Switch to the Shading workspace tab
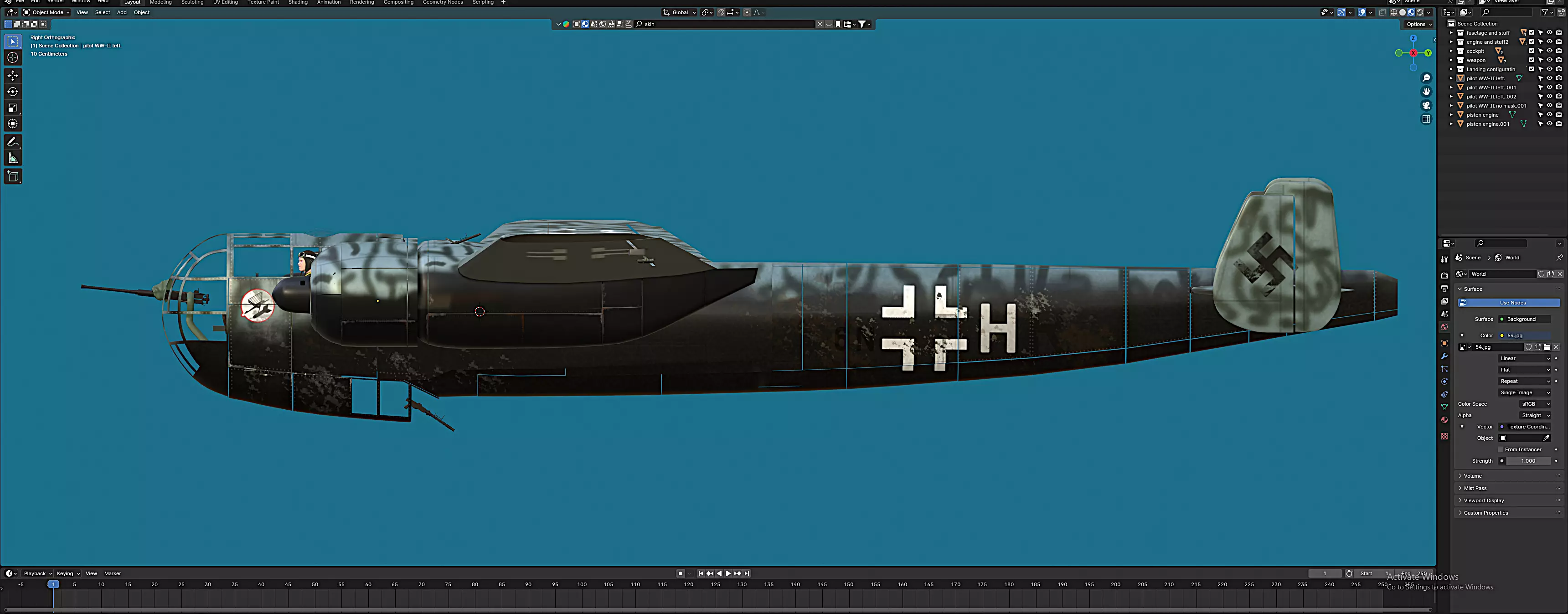Image resolution: width=1568 pixels, height=614 pixels. pos(298,2)
